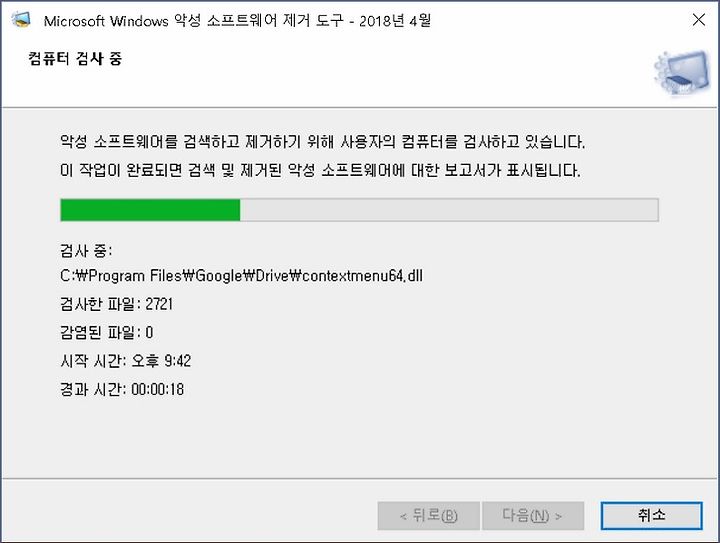Click the disabled 뒤로(B) back button

click(428, 515)
